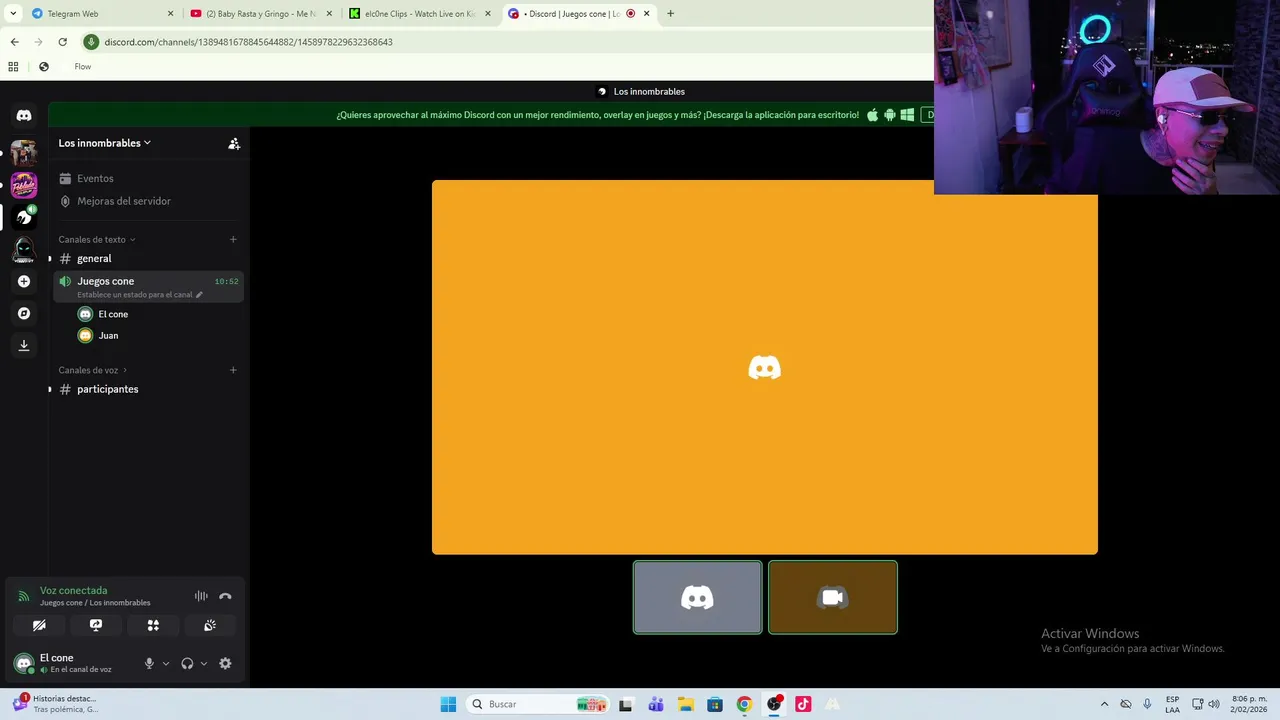Reload the page in Chrome
Screen dimensions: 1280x720
(x=62, y=42)
